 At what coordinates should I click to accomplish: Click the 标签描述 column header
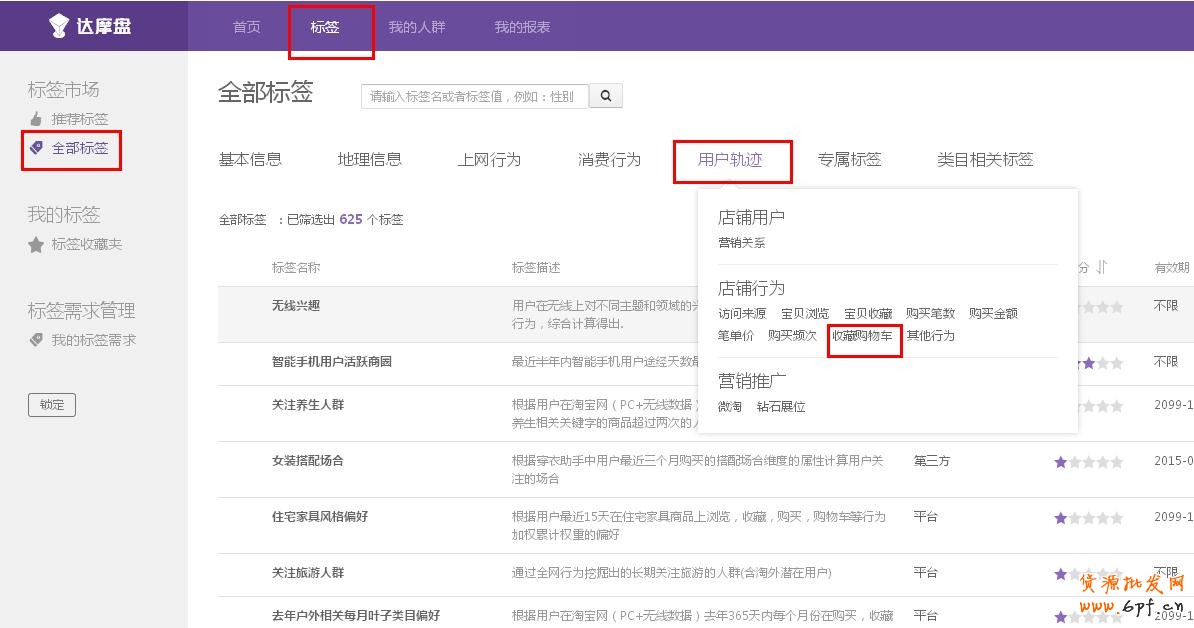coord(535,268)
